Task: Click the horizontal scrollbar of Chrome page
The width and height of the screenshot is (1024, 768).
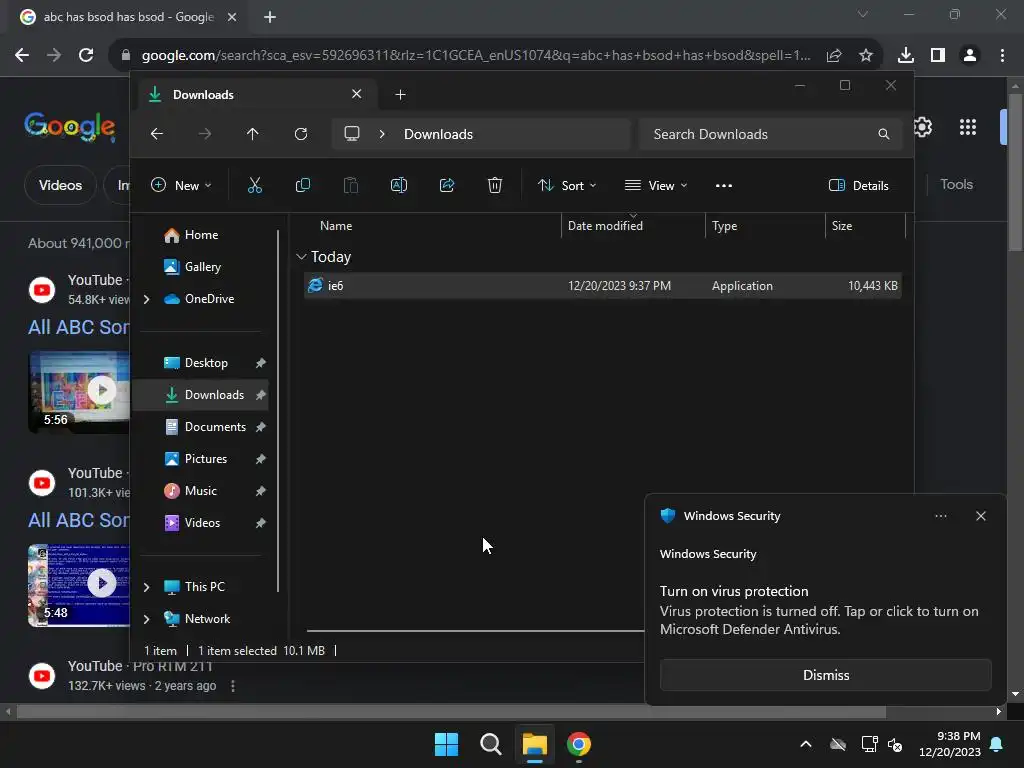Action: tap(451, 712)
